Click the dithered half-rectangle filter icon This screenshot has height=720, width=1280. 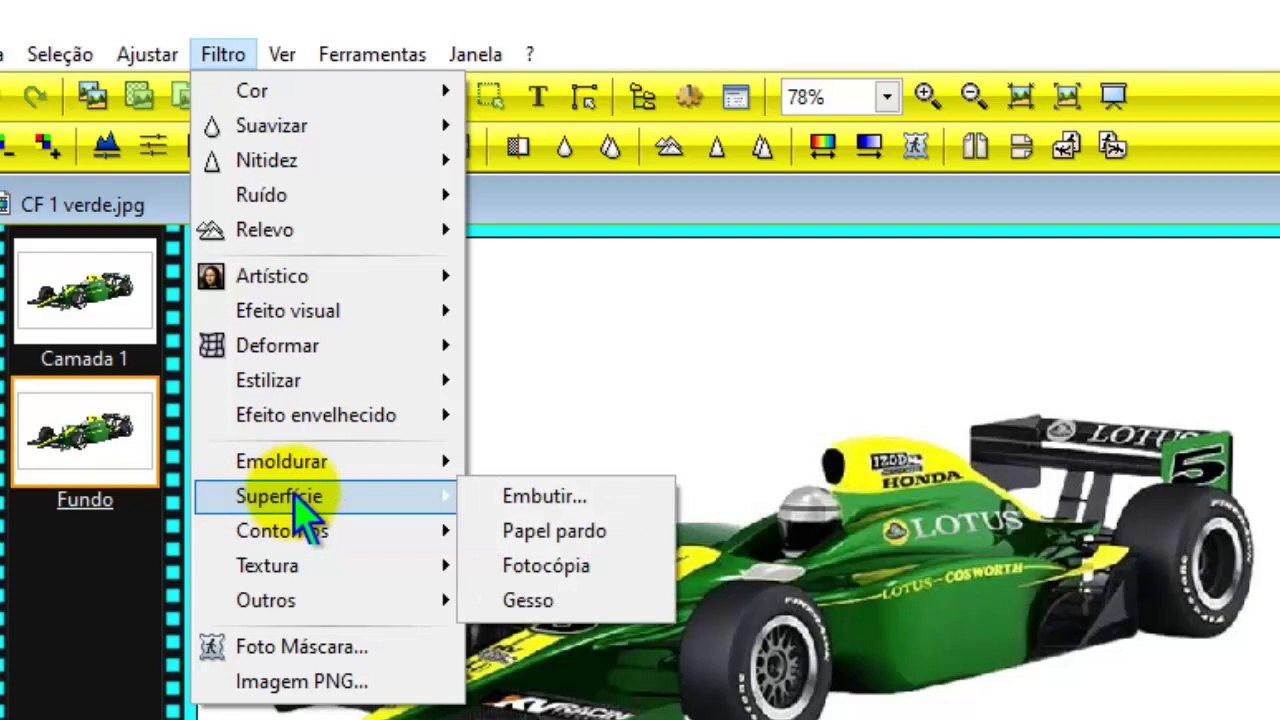[x=518, y=147]
